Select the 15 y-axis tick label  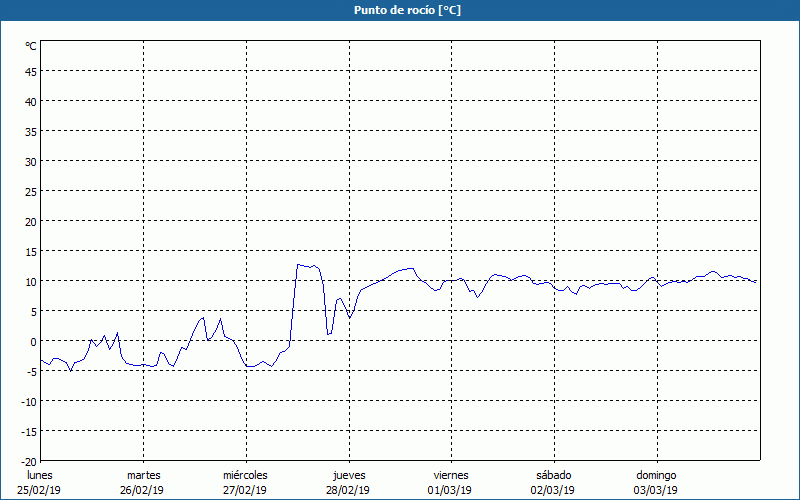pyautogui.click(x=31, y=251)
